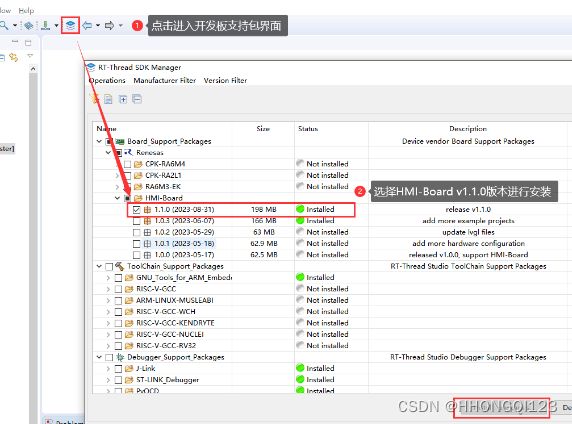Viewport: 572px width, 424px height.
Task: Check the Debugger_Support_Packages checkbox
Action: (109, 357)
